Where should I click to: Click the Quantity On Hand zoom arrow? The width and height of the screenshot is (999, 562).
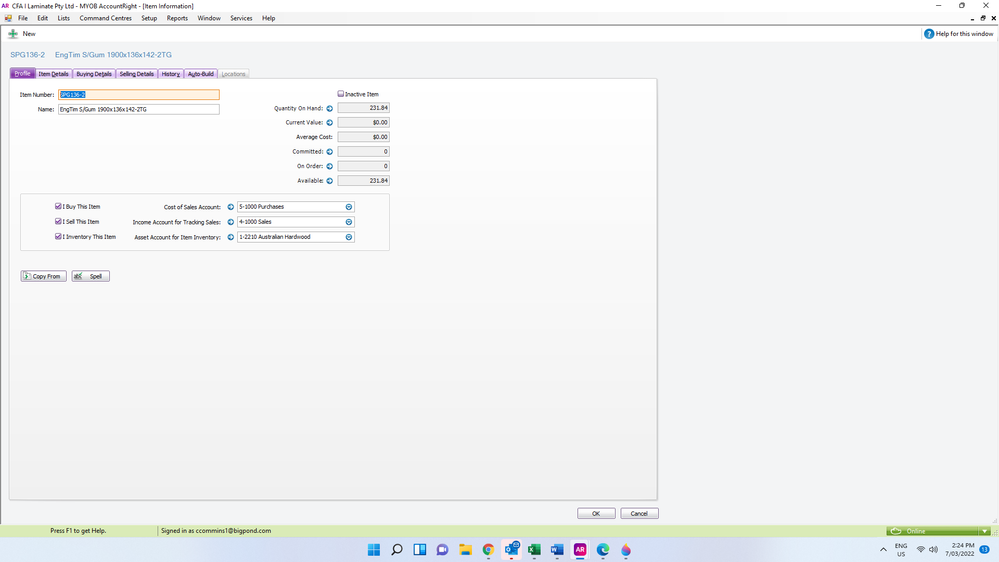[x=330, y=108]
